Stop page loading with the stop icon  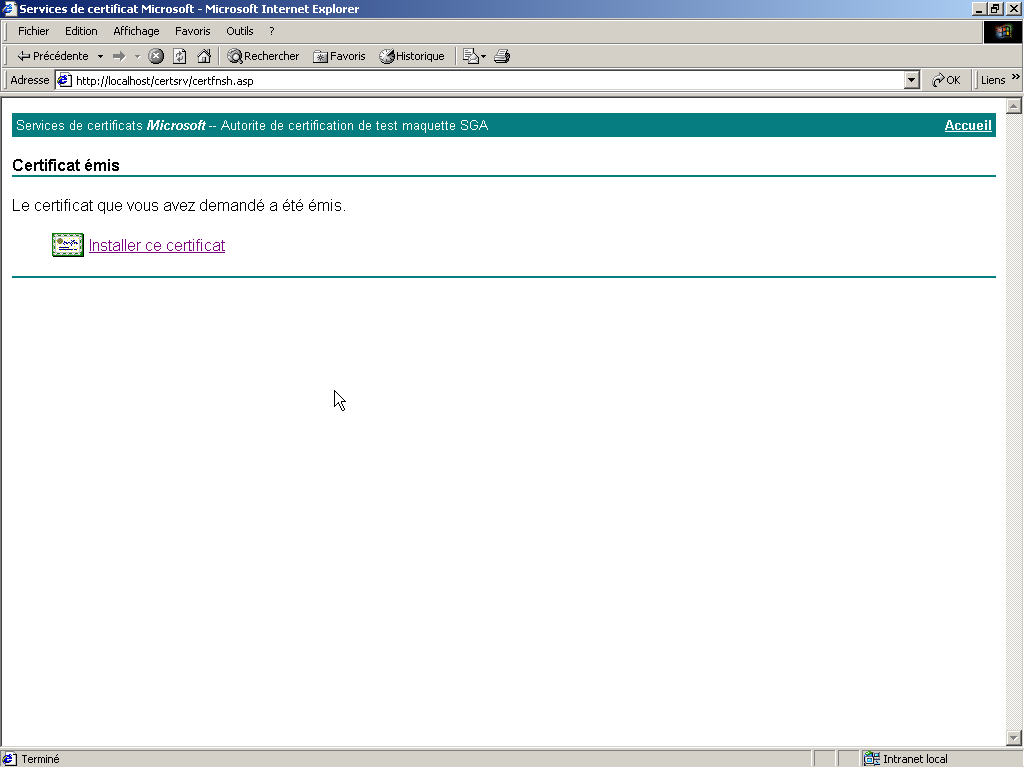155,56
